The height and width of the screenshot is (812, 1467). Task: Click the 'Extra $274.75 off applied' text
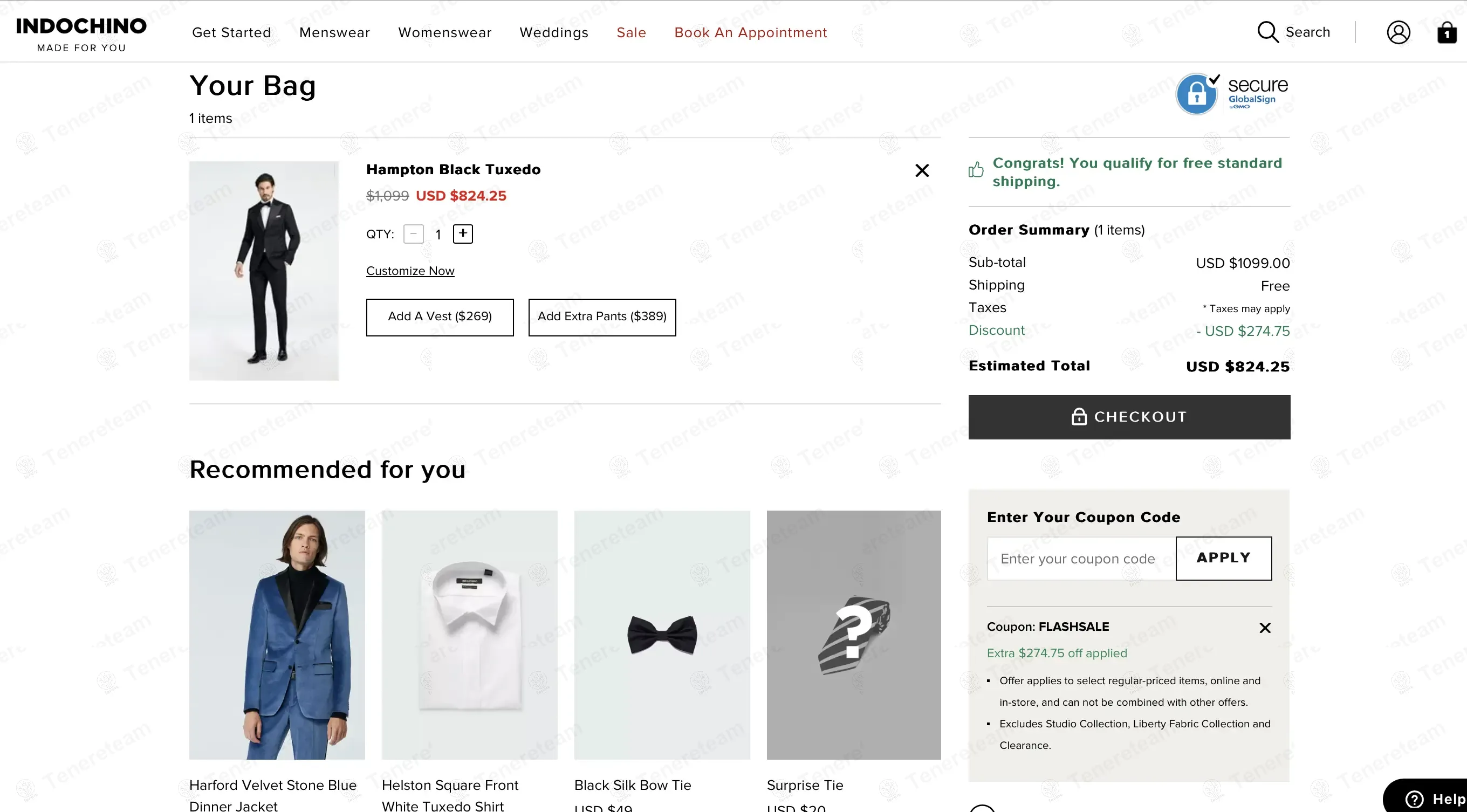[1057, 653]
